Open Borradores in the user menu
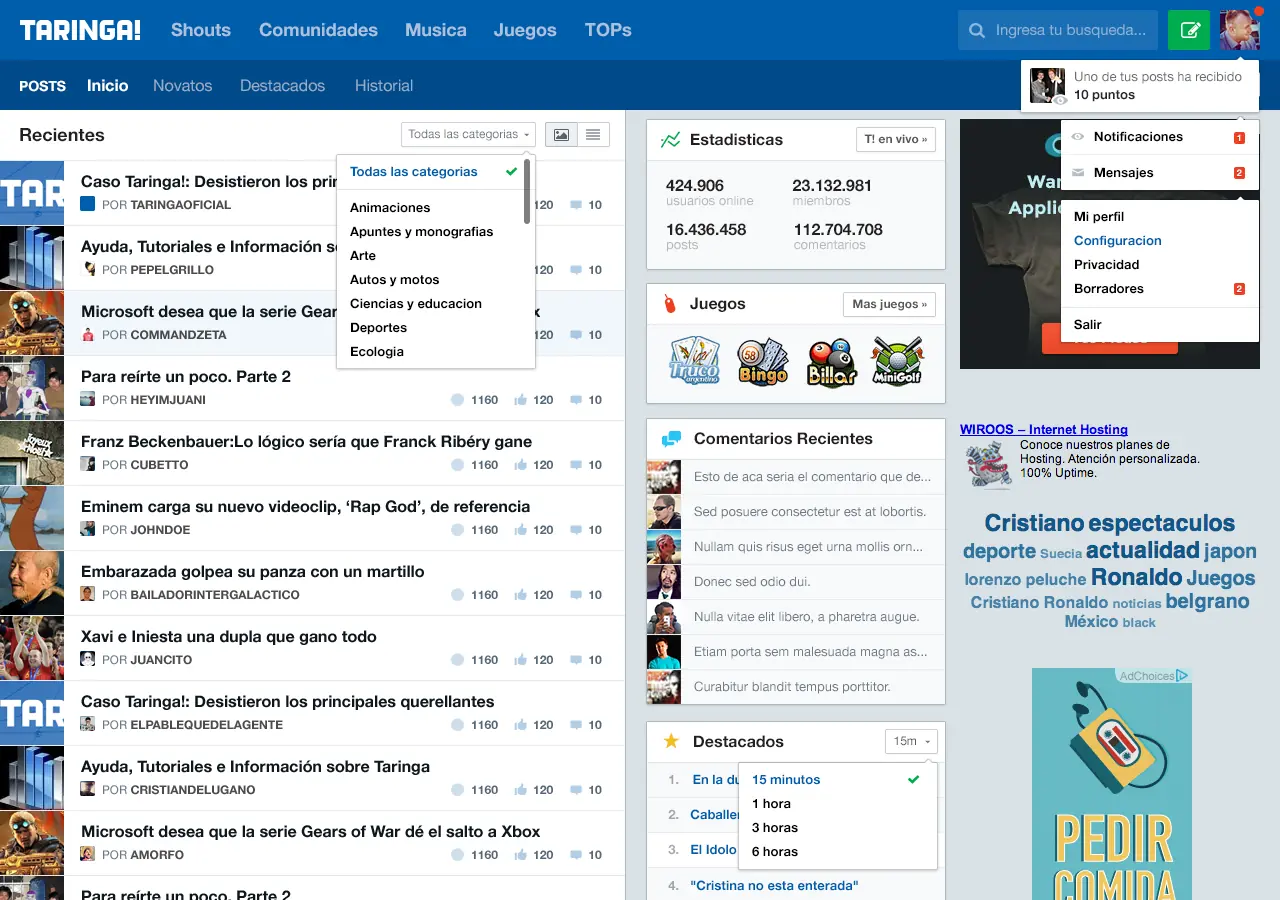The image size is (1280, 900). [1109, 289]
